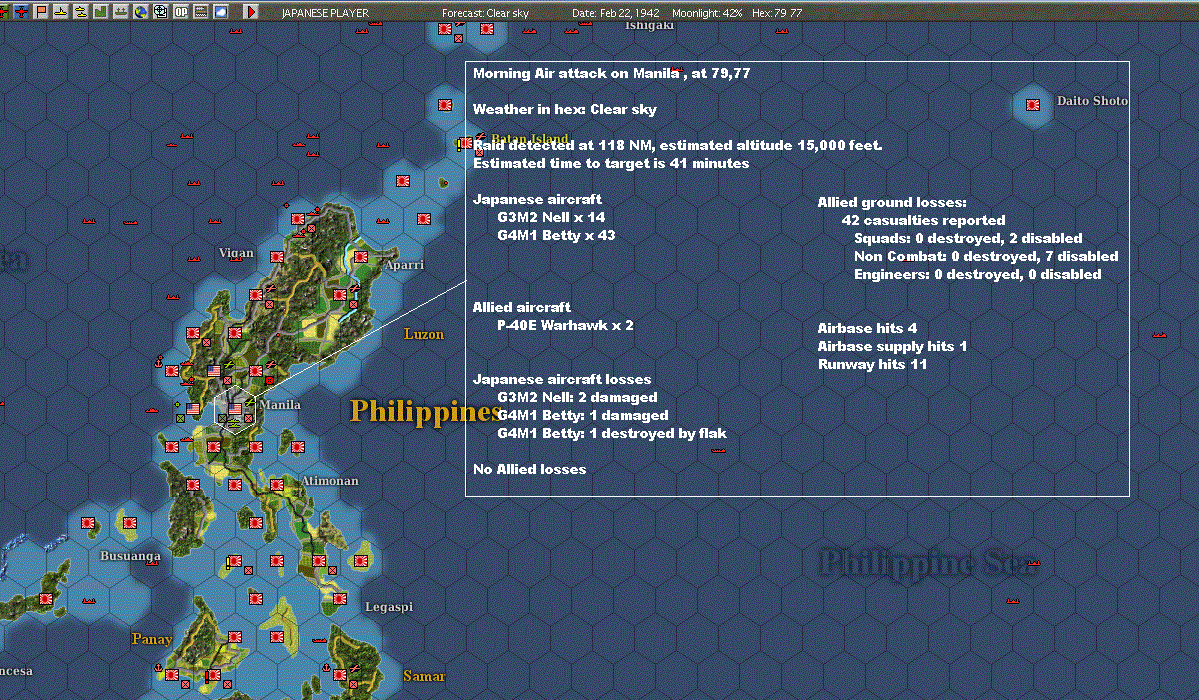The width and height of the screenshot is (1199, 700).
Task: Click the G4M1 Betty x 43 line
Action: point(556,236)
